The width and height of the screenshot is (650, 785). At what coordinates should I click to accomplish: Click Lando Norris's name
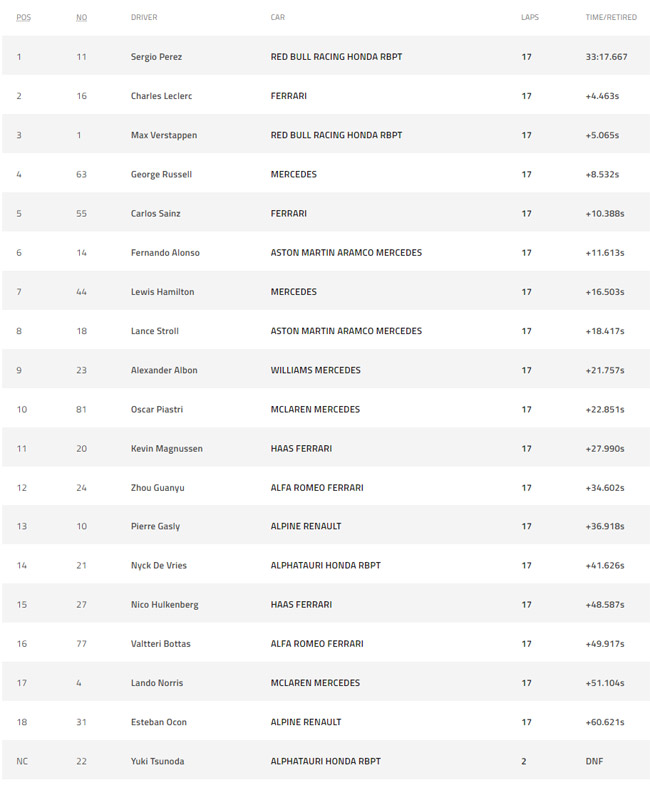157,683
